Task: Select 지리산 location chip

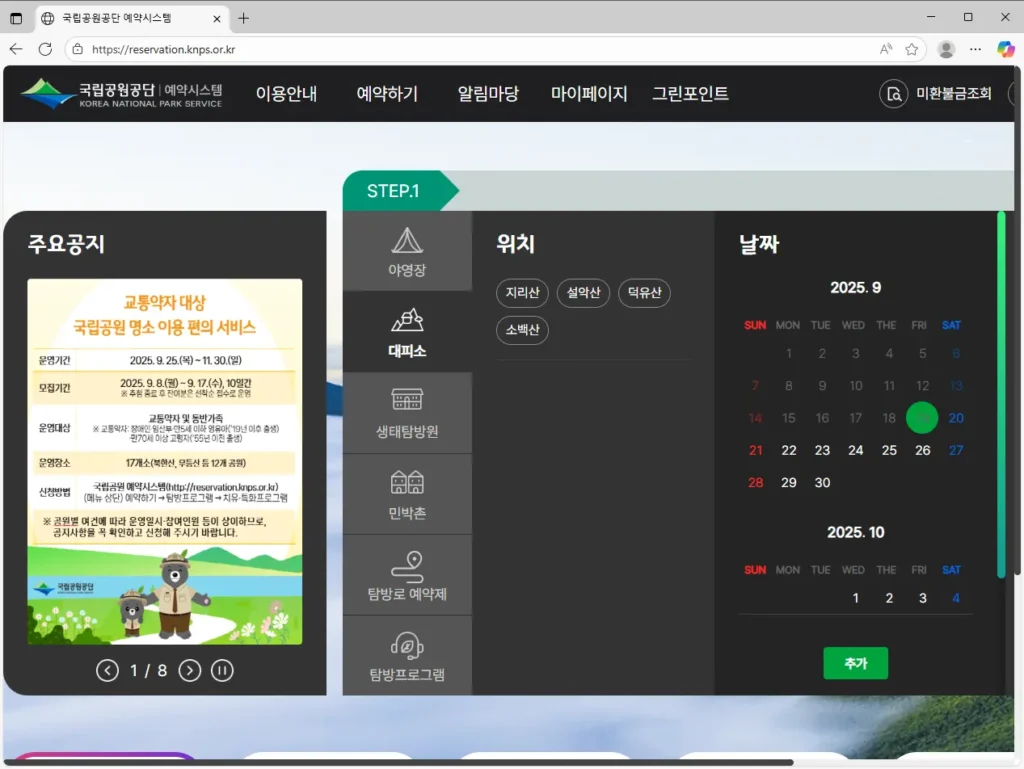Action: 524,293
